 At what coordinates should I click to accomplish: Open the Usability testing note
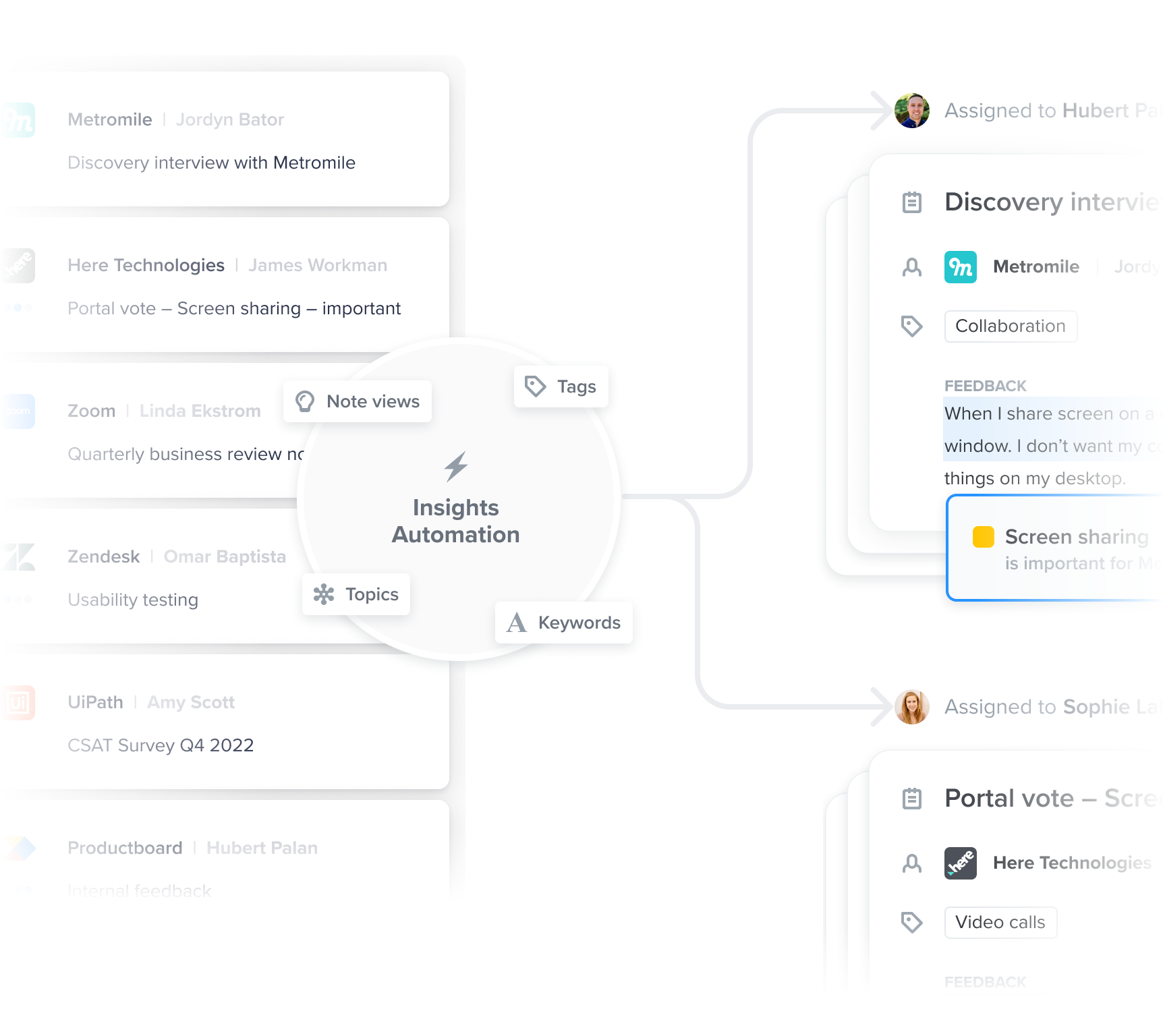[x=133, y=600]
